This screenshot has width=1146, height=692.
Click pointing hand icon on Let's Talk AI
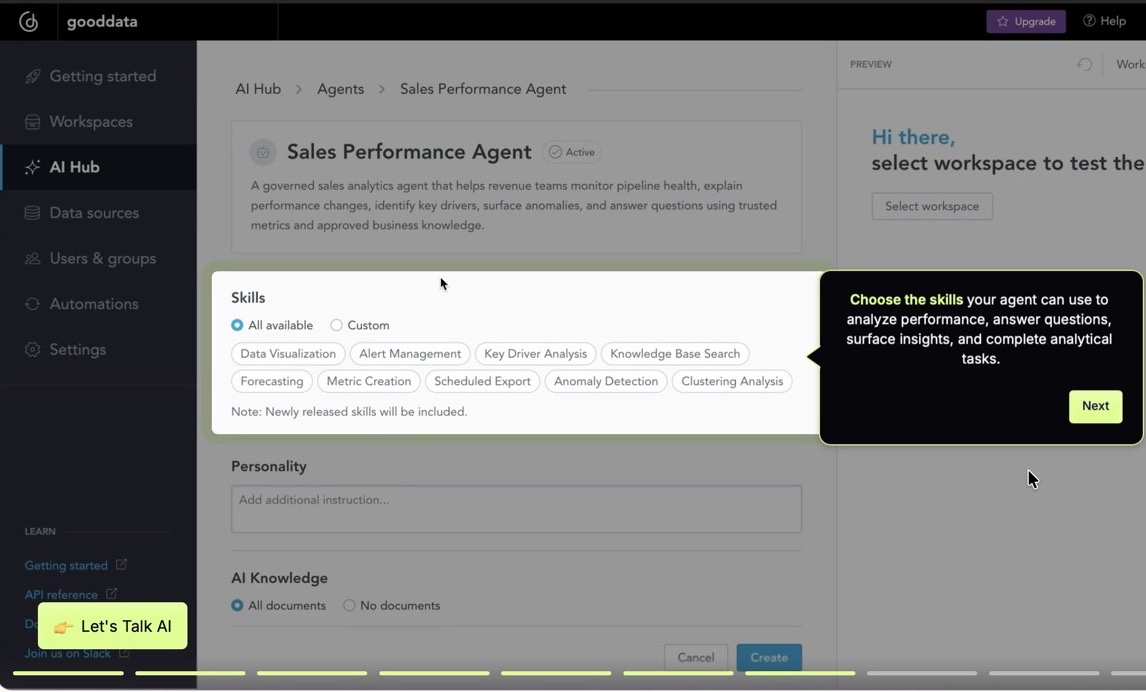click(63, 627)
